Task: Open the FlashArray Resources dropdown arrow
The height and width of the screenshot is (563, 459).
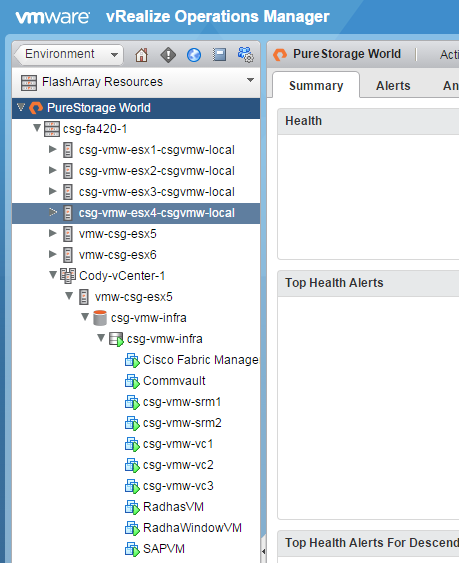Action: (x=250, y=80)
